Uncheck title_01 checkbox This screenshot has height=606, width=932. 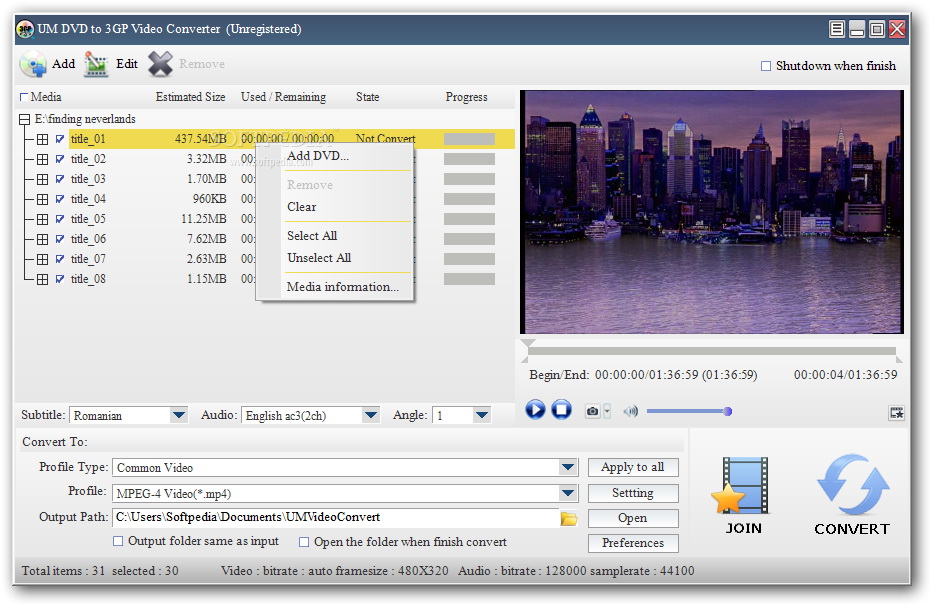click(60, 139)
